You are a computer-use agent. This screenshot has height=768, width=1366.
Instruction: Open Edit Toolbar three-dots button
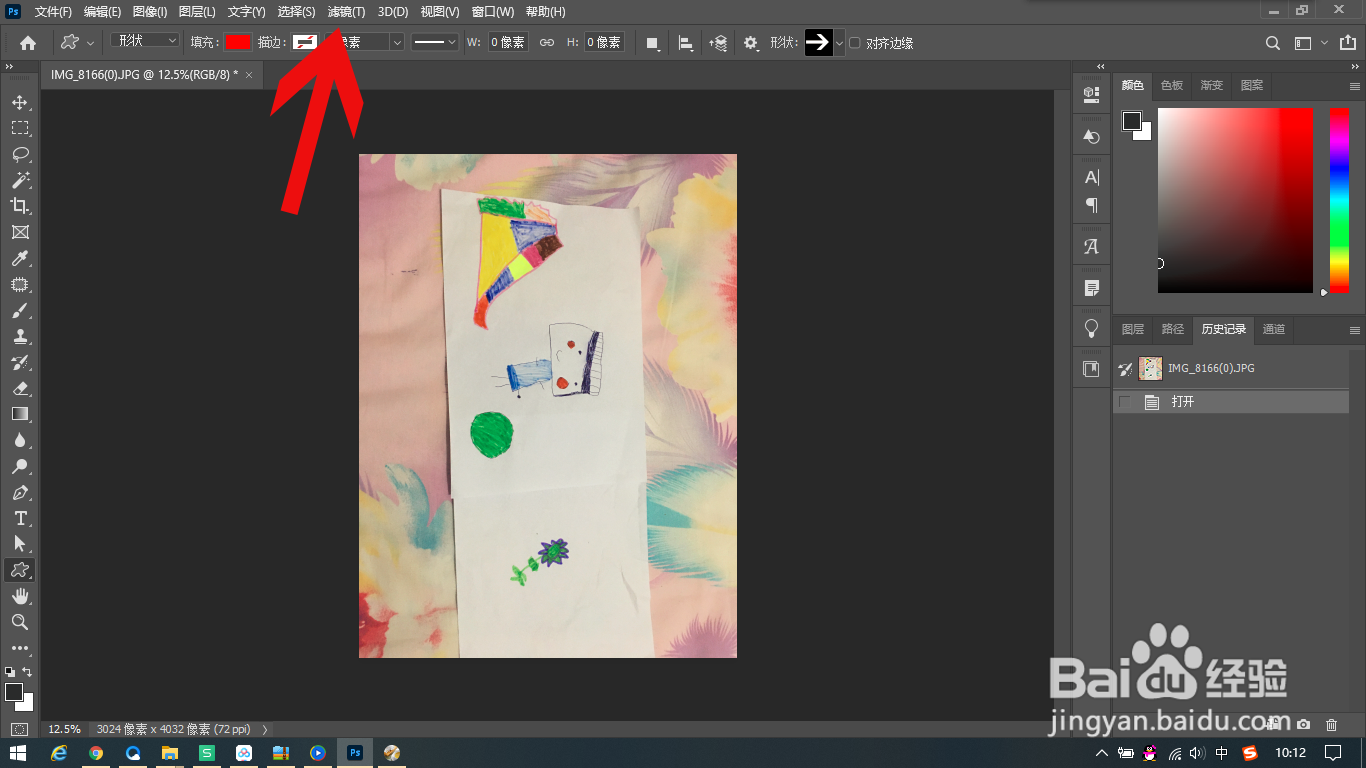click(x=20, y=648)
